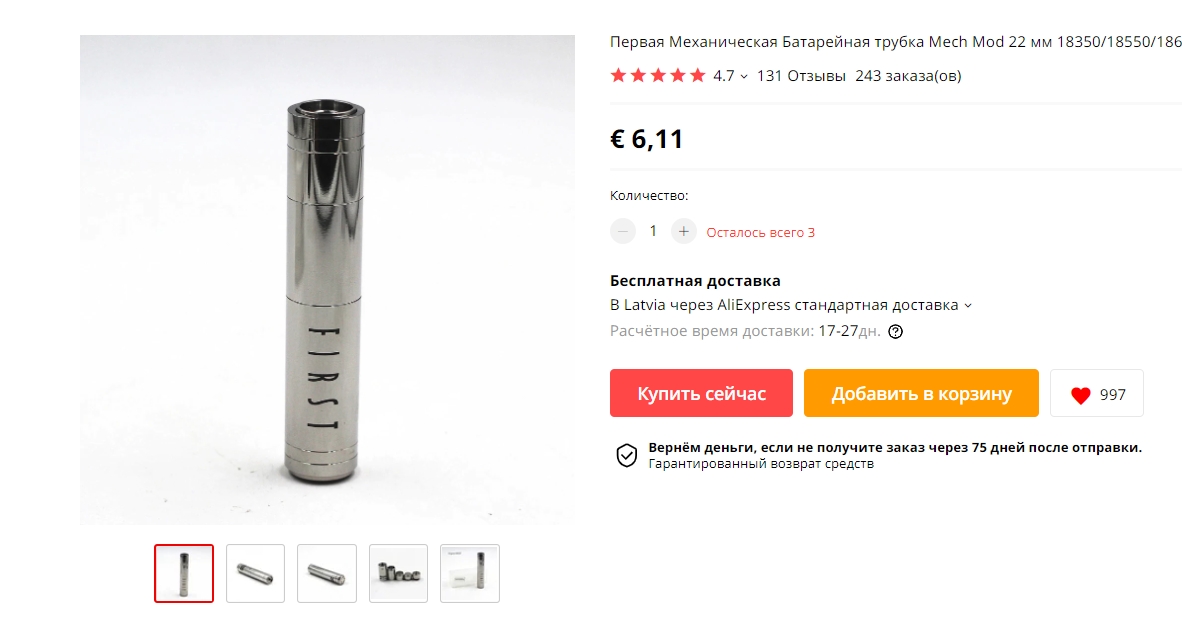The image size is (1182, 622).
Task: Click the quantity value field
Action: click(653, 231)
